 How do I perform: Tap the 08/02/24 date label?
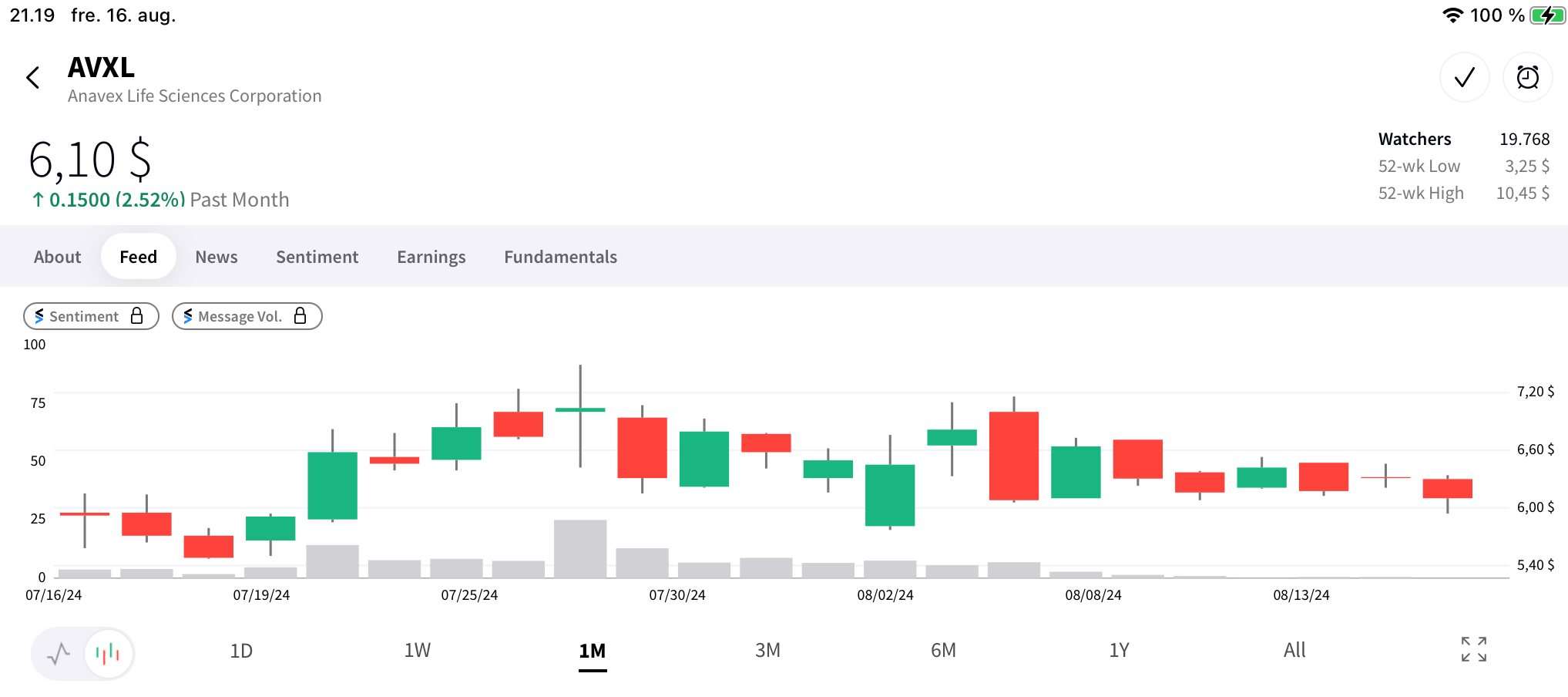[x=885, y=595]
